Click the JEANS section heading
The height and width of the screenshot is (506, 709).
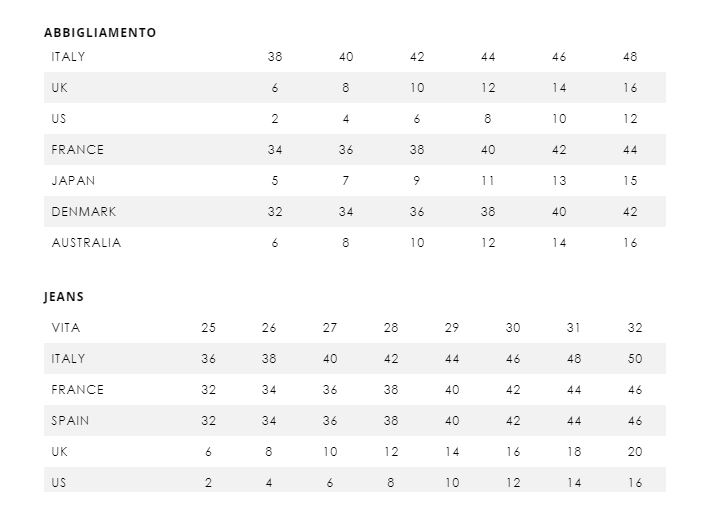(64, 297)
